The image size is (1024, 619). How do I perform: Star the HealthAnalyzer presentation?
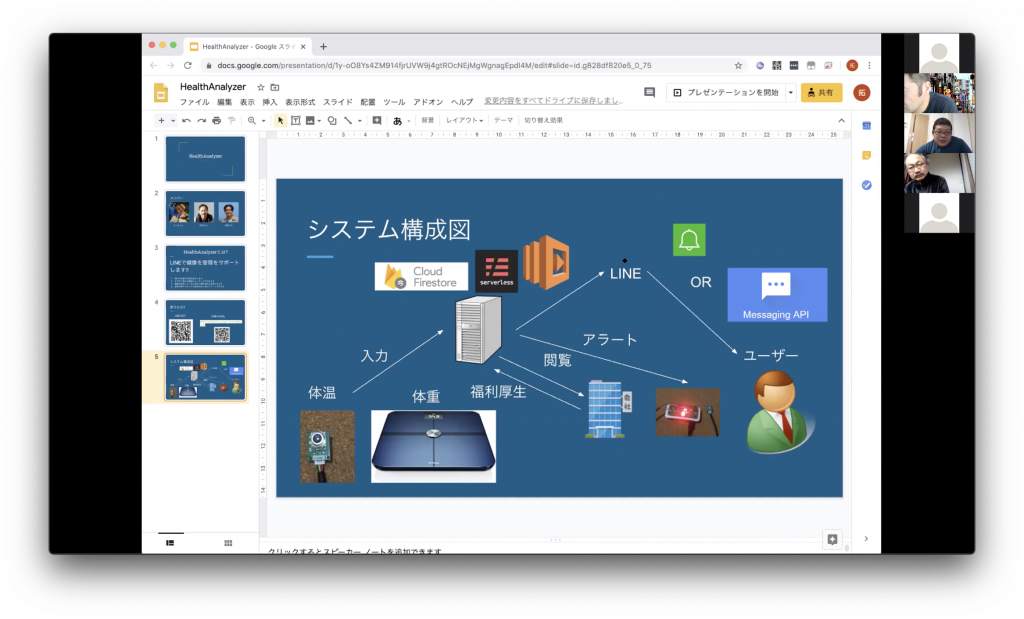[x=261, y=87]
